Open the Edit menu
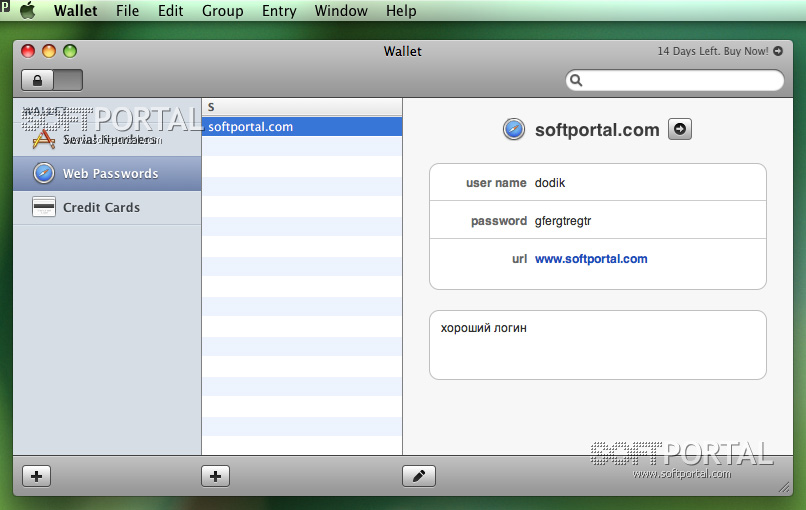 click(171, 11)
